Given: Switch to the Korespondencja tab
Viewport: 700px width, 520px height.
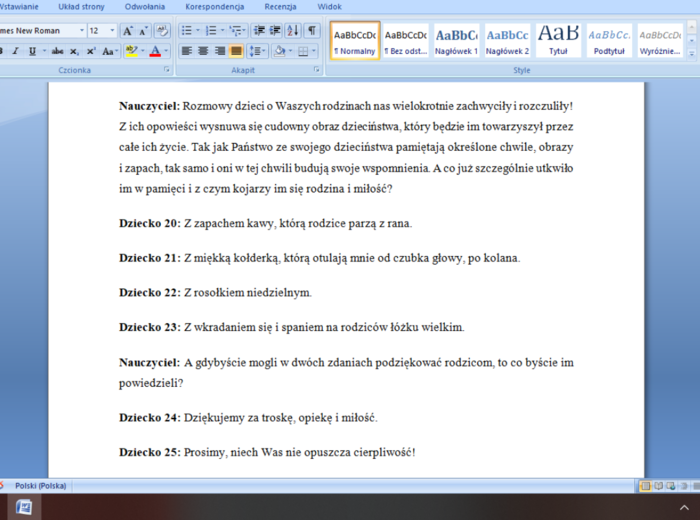Looking at the screenshot, I should (214, 6).
